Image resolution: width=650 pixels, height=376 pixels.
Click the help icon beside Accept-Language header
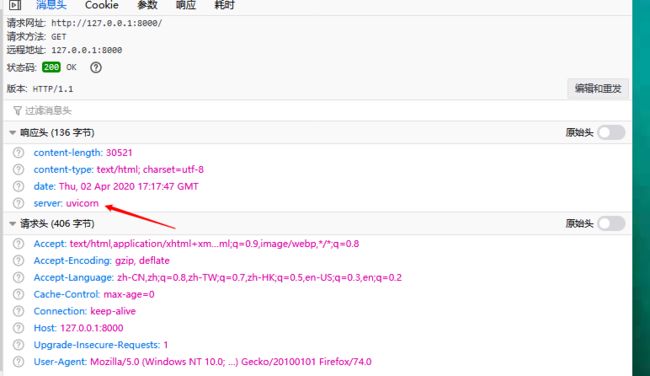click(x=18, y=277)
